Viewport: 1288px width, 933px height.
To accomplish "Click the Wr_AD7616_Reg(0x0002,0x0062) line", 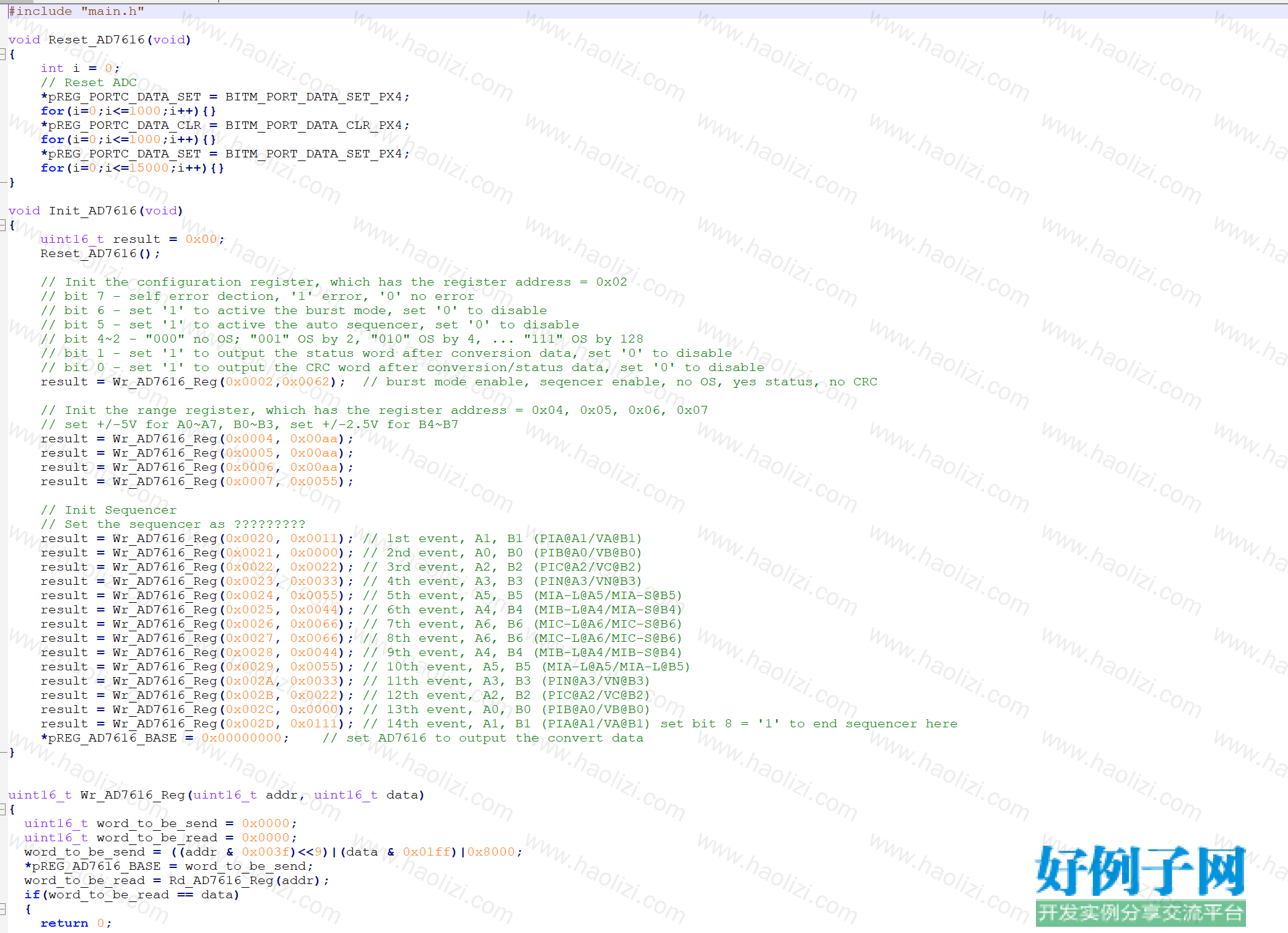I will (x=459, y=382).
